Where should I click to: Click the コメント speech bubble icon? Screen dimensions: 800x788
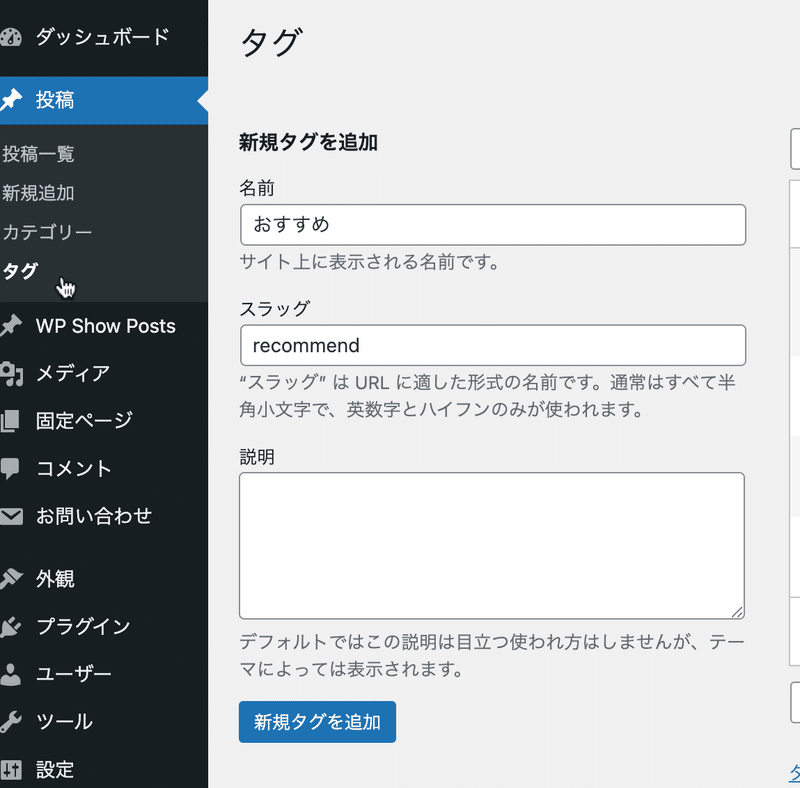click(10, 469)
